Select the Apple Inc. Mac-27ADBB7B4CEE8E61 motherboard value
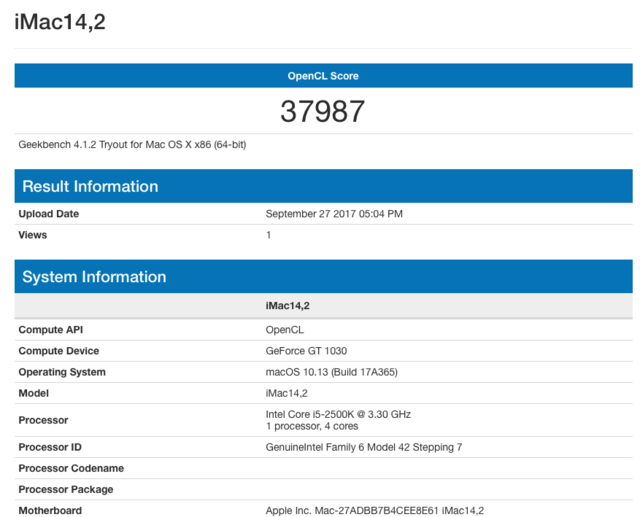Screen dimensions: 640x517 point(375,510)
